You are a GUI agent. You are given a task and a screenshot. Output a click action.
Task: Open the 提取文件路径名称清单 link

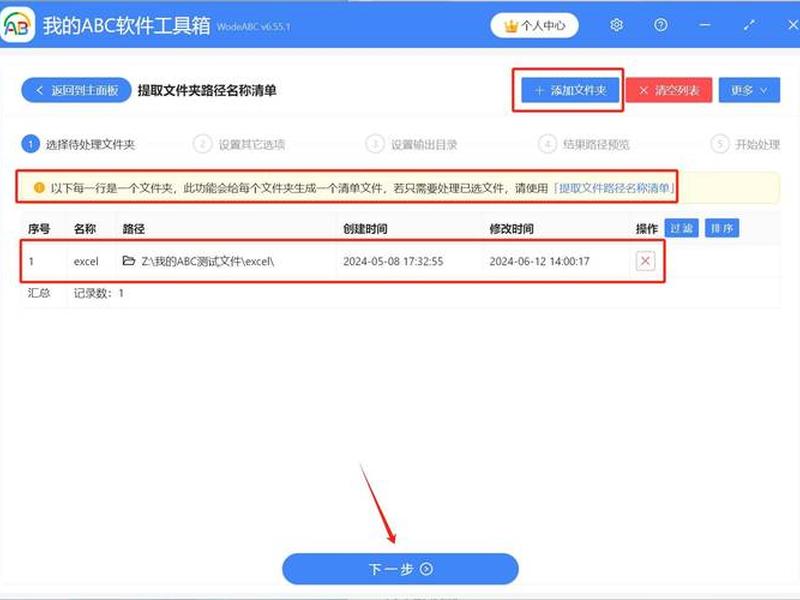(x=614, y=188)
